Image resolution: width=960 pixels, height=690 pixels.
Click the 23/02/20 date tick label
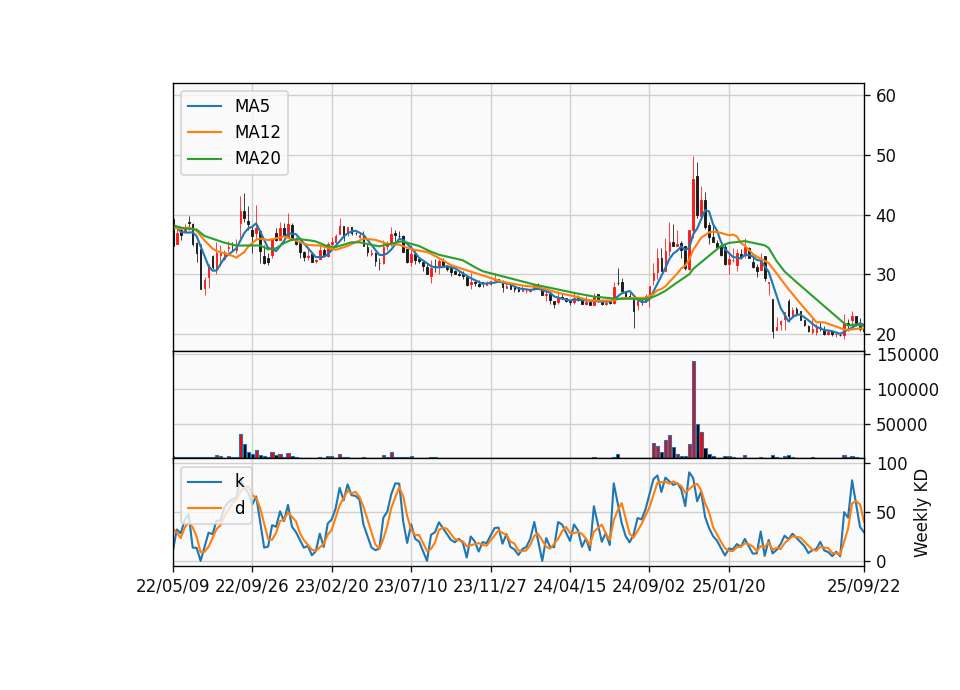coord(332,586)
